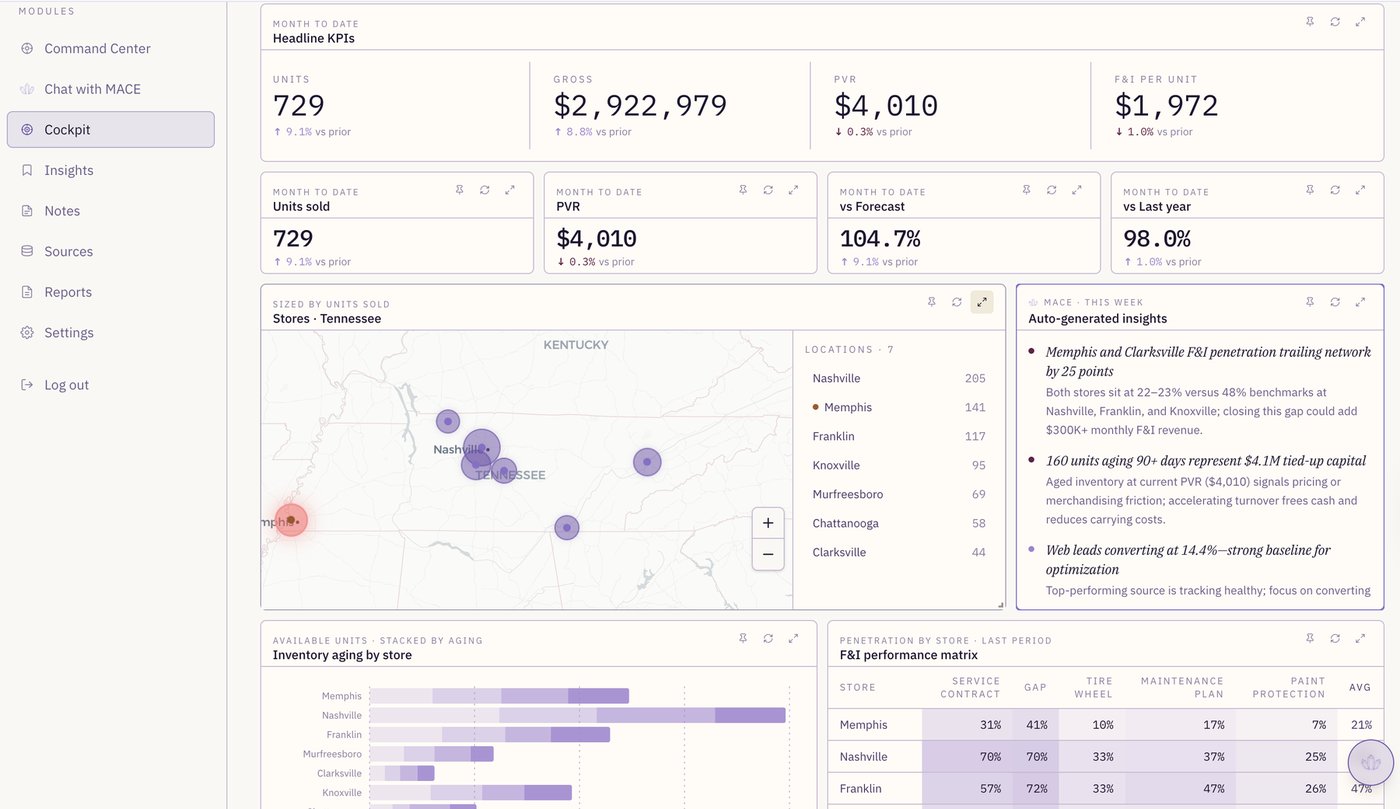
Task: Select Murfreesboro in the locations list
Action: pos(899,494)
